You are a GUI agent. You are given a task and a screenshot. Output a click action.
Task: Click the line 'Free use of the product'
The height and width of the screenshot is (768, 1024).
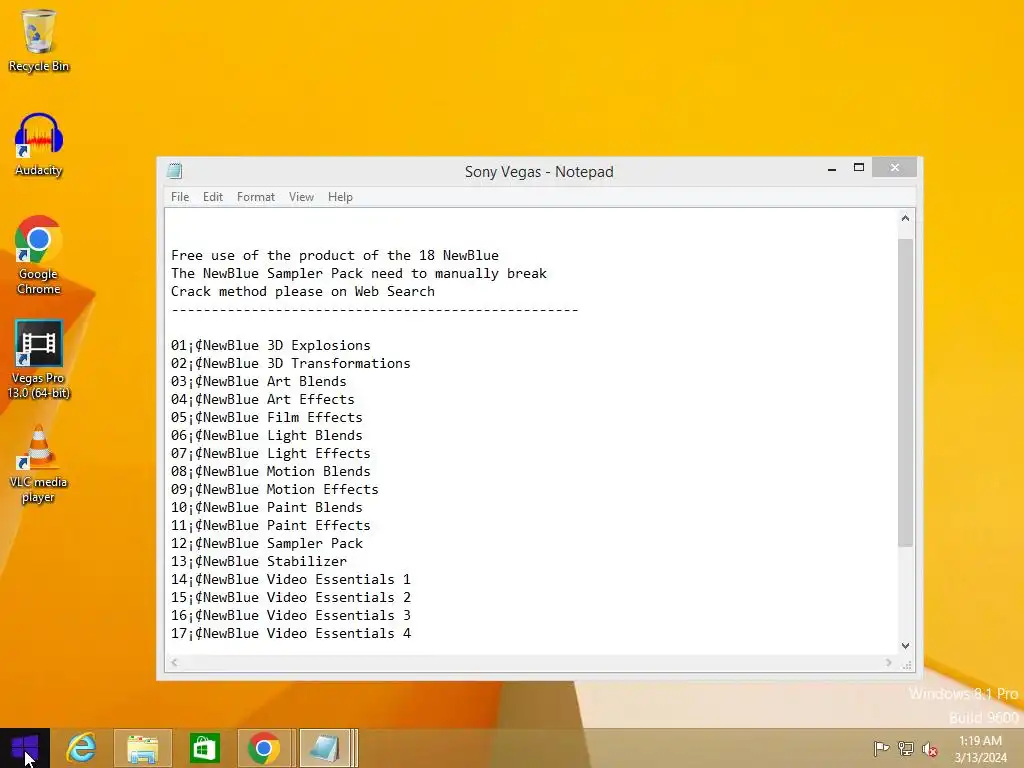[x=334, y=255]
